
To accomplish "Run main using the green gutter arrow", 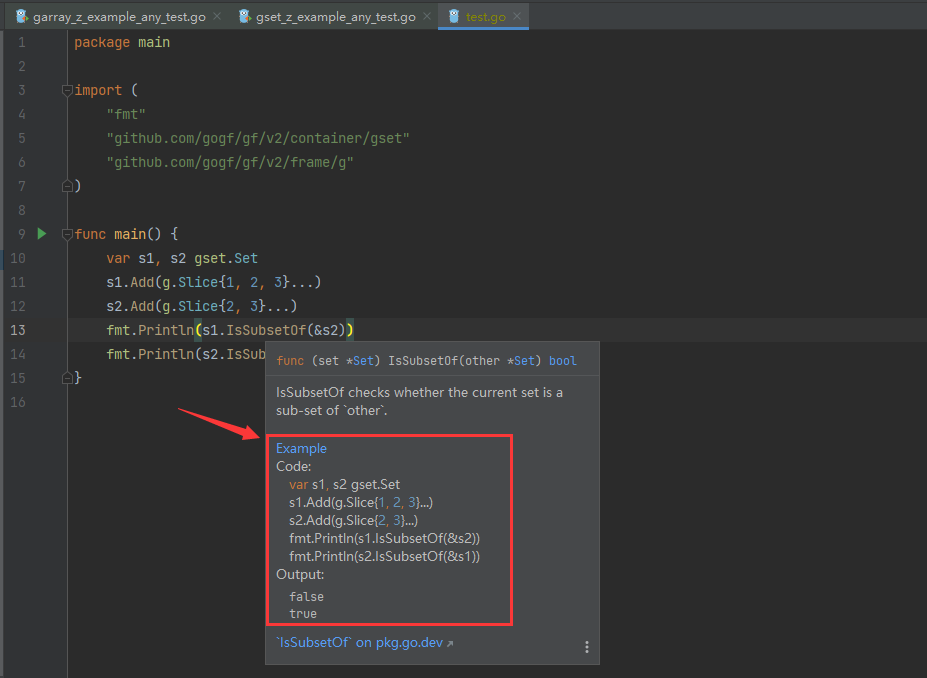I will tap(41, 234).
